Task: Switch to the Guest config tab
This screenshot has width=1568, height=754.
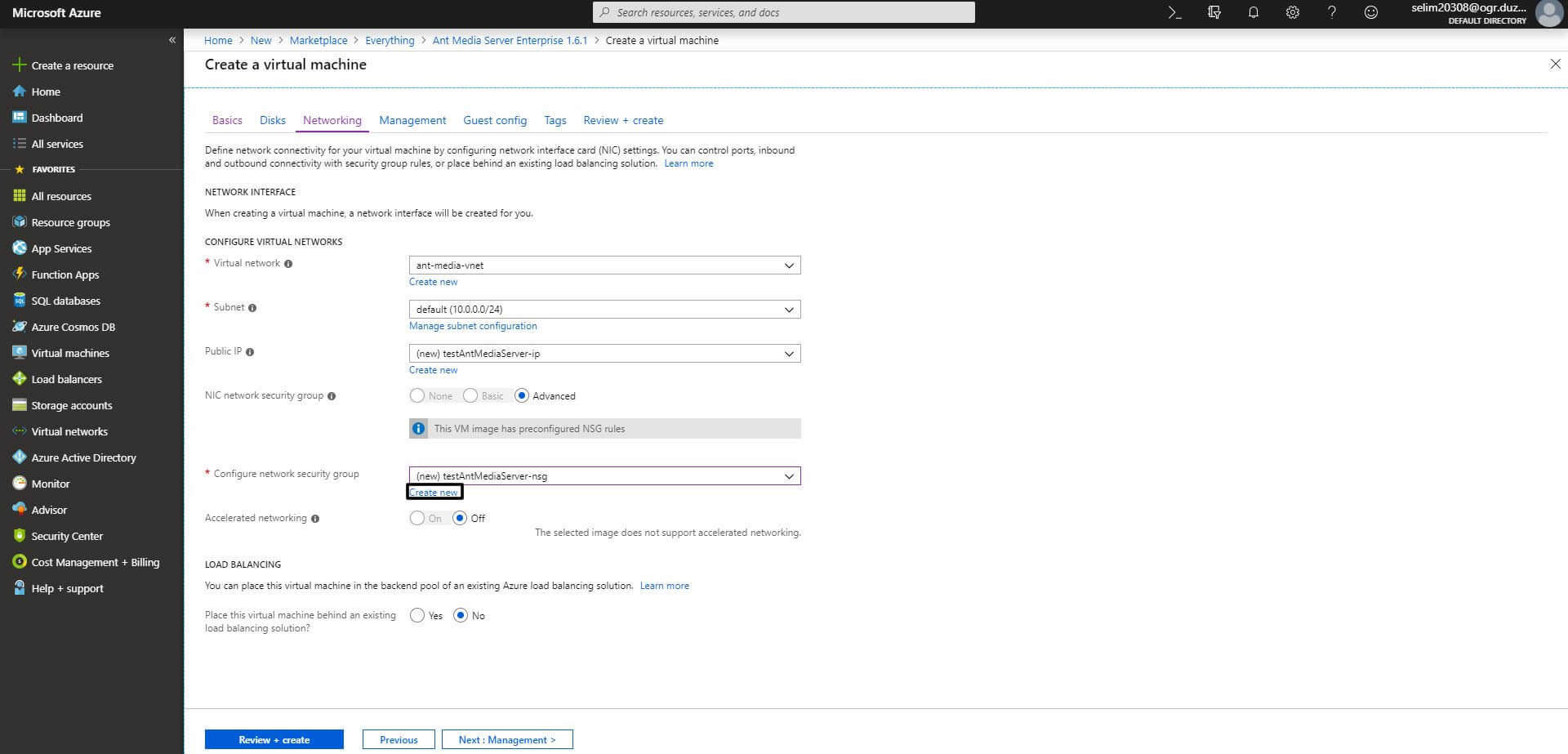Action: pyautogui.click(x=495, y=120)
